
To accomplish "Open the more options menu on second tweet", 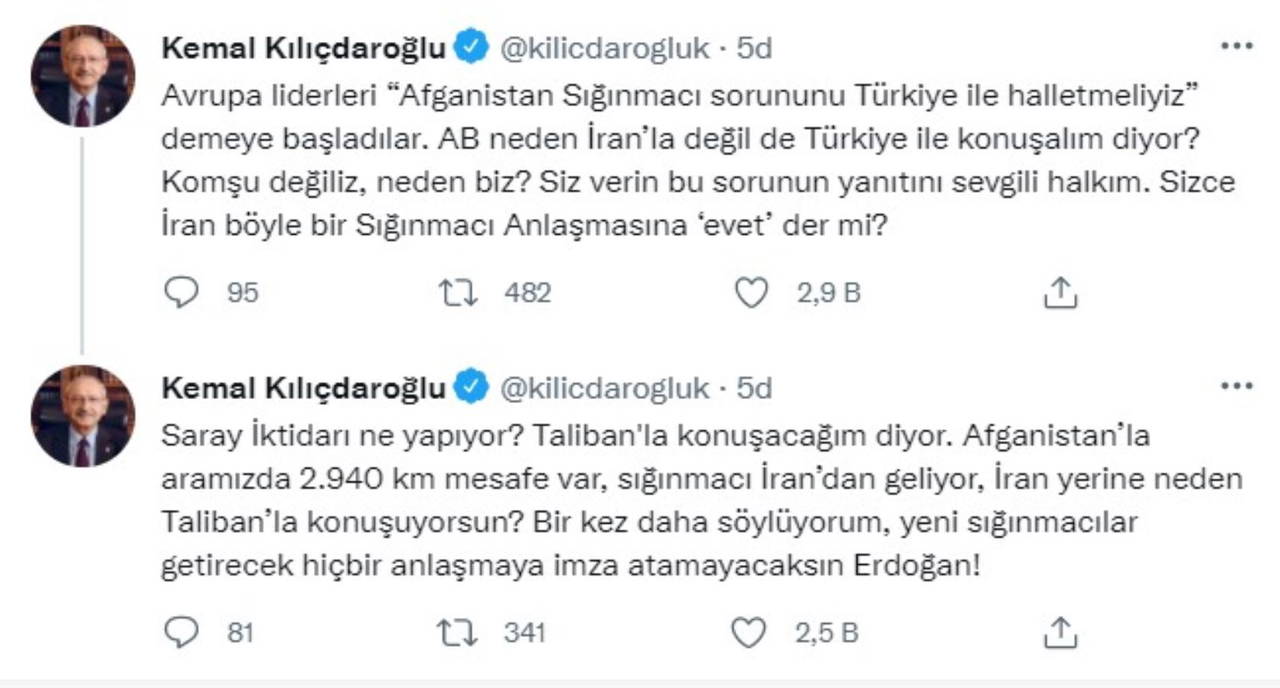I will point(1237,386).
